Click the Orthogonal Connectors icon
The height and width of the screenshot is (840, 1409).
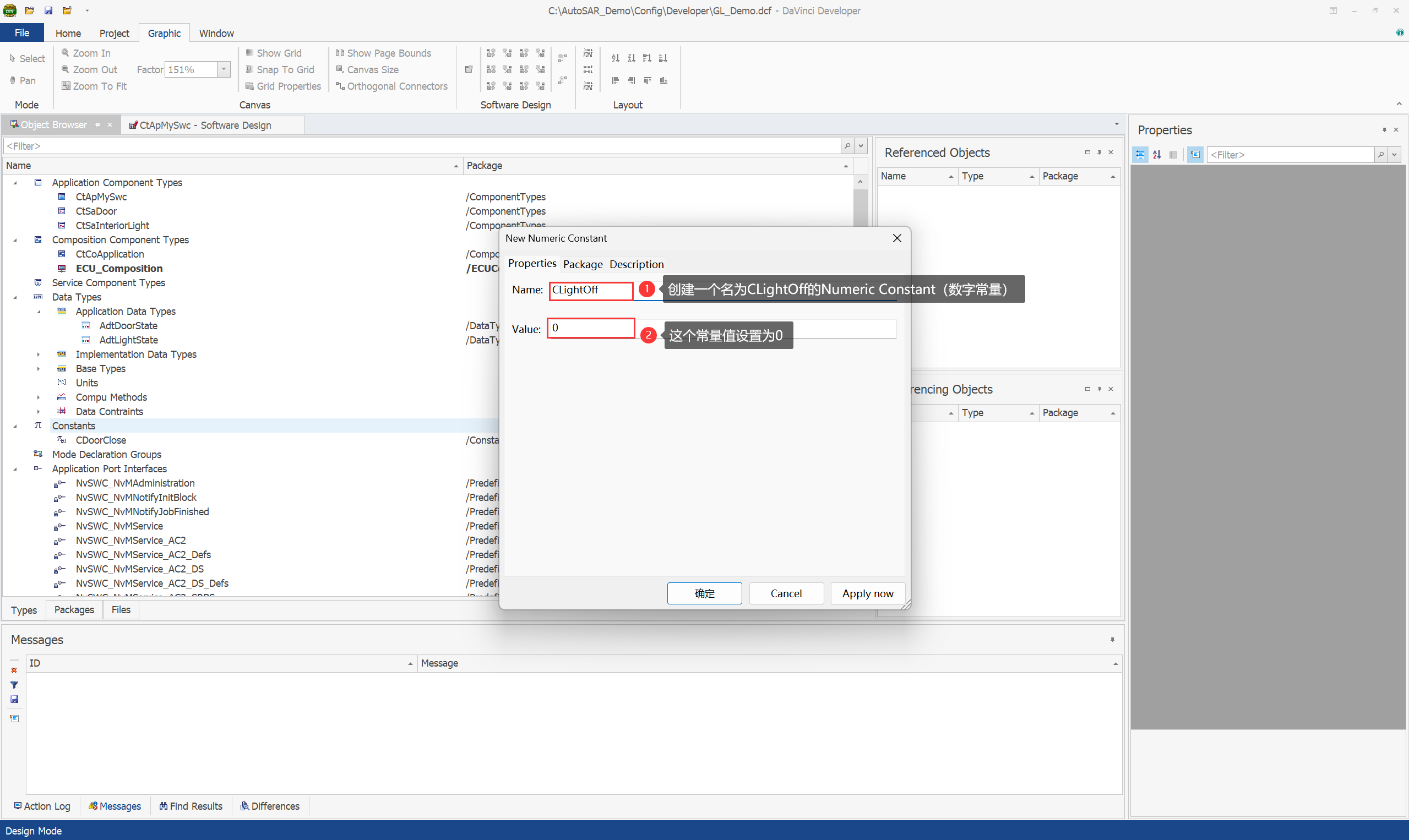340,86
